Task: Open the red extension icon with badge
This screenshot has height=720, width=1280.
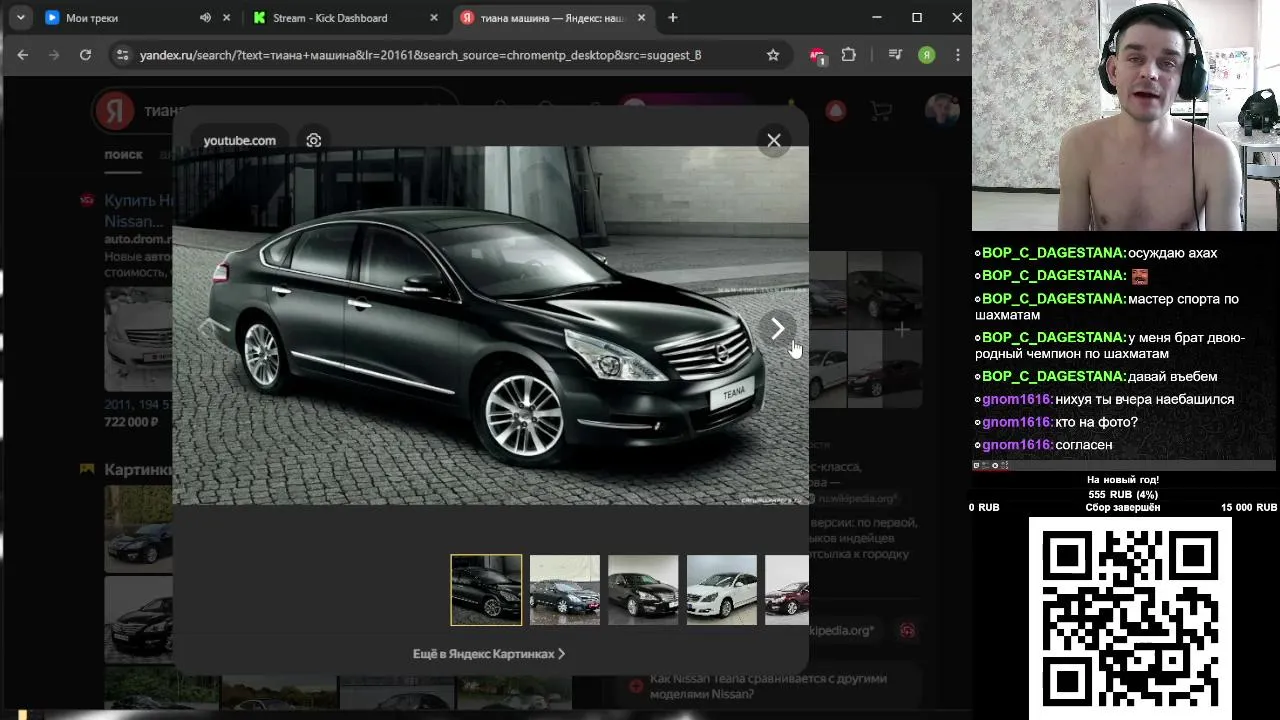Action: click(x=818, y=56)
